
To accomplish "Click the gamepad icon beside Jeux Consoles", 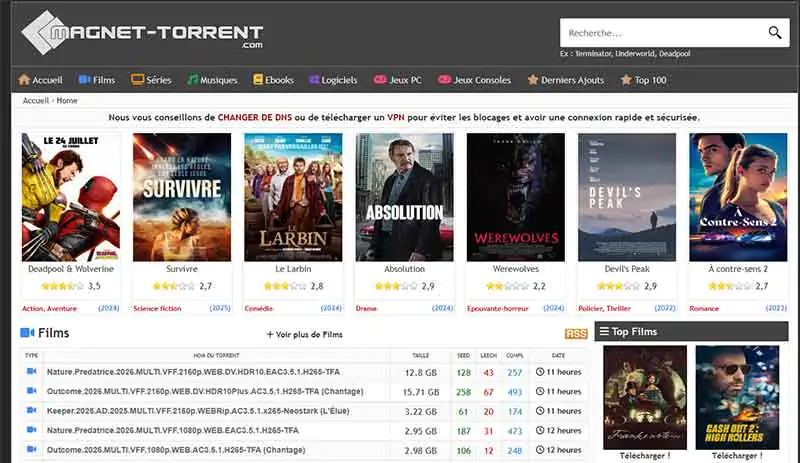I will 444,80.
